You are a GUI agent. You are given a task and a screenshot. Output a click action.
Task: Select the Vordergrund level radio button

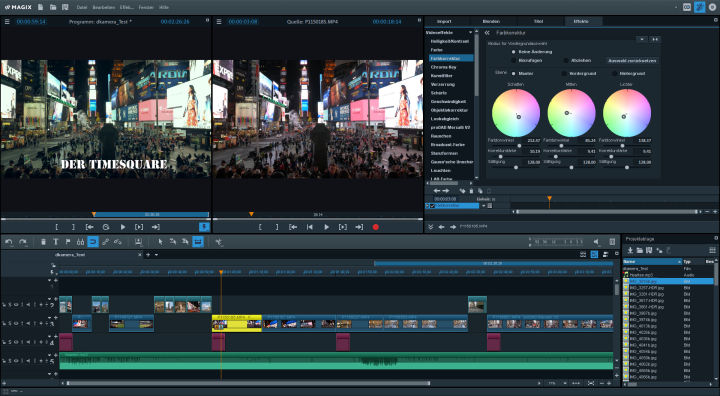coord(564,74)
